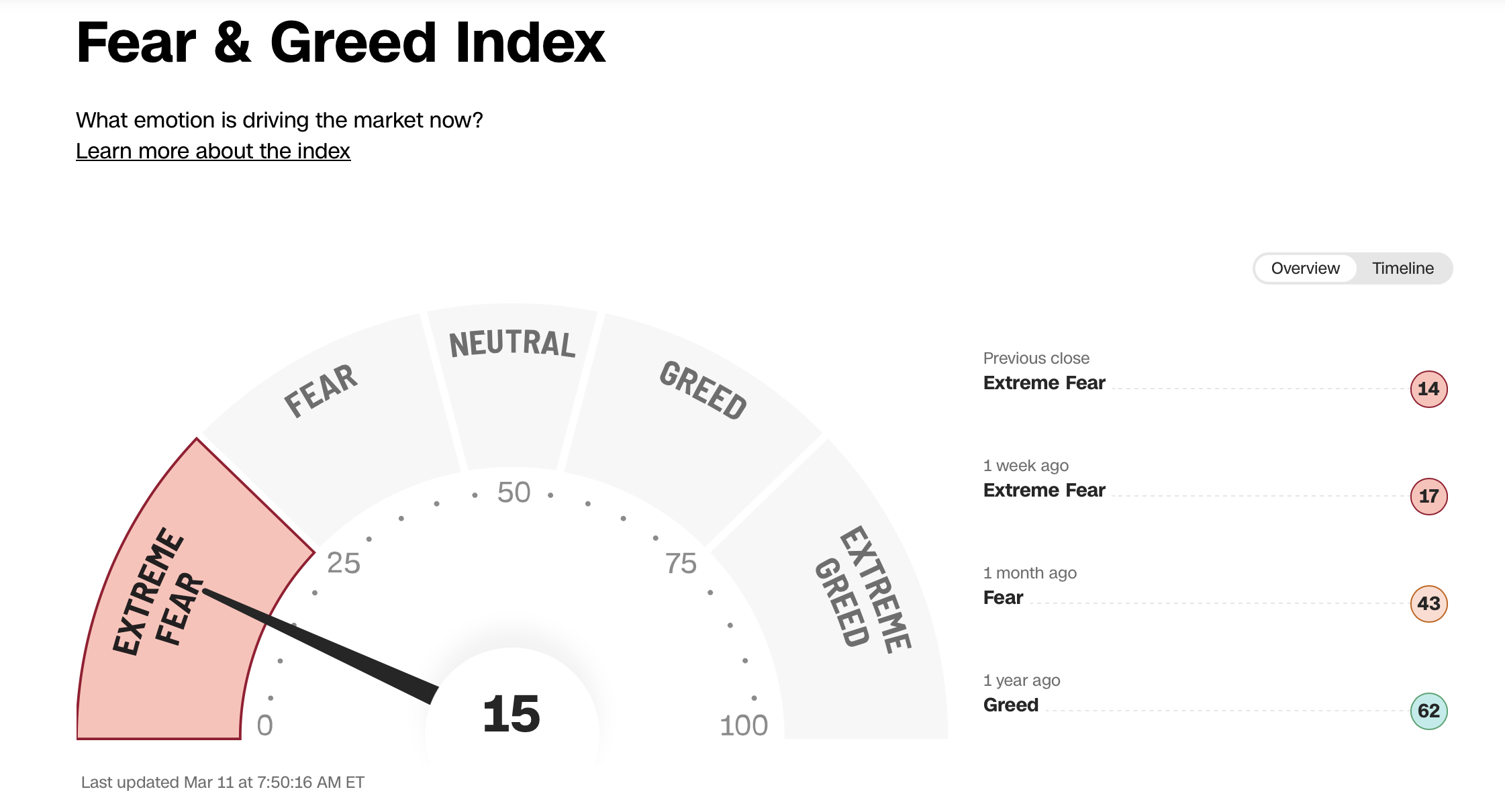Click the 1 month ago Fear label
Image resolution: width=1505 pixels, height=812 pixels.
(1003, 597)
